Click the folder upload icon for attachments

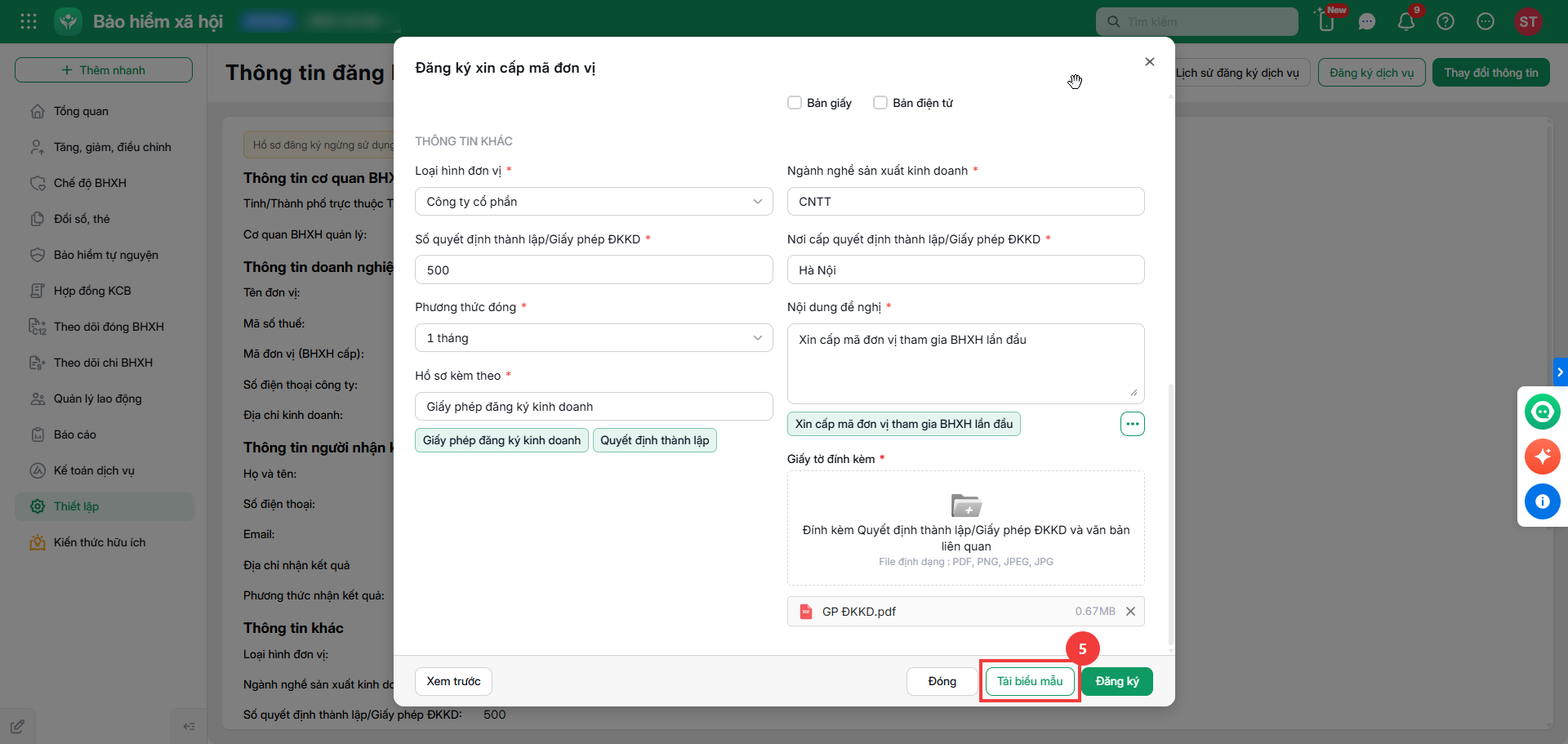(x=966, y=506)
